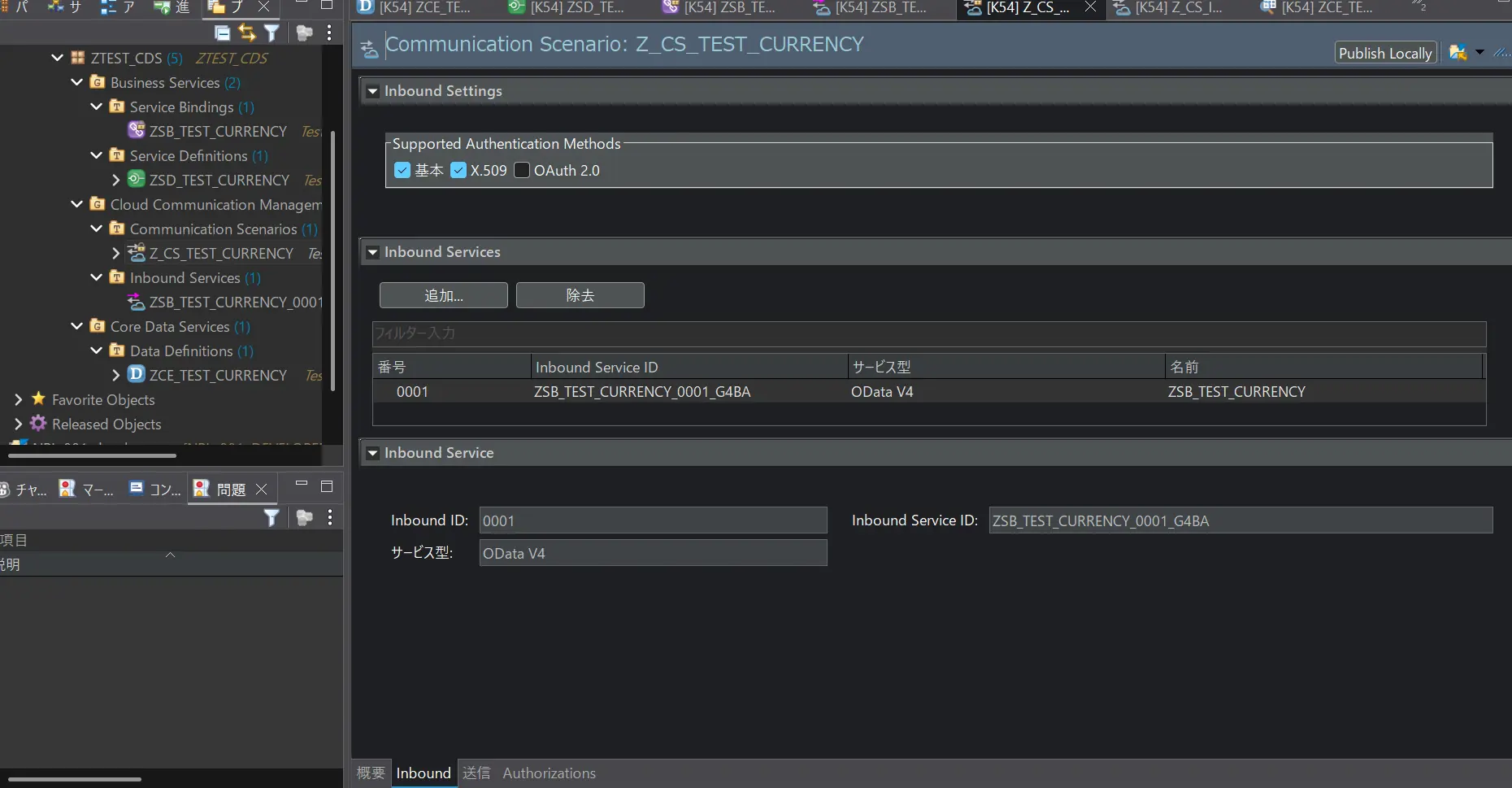The width and height of the screenshot is (1512, 788).
Task: Click the 追加... button
Action: 444,295
